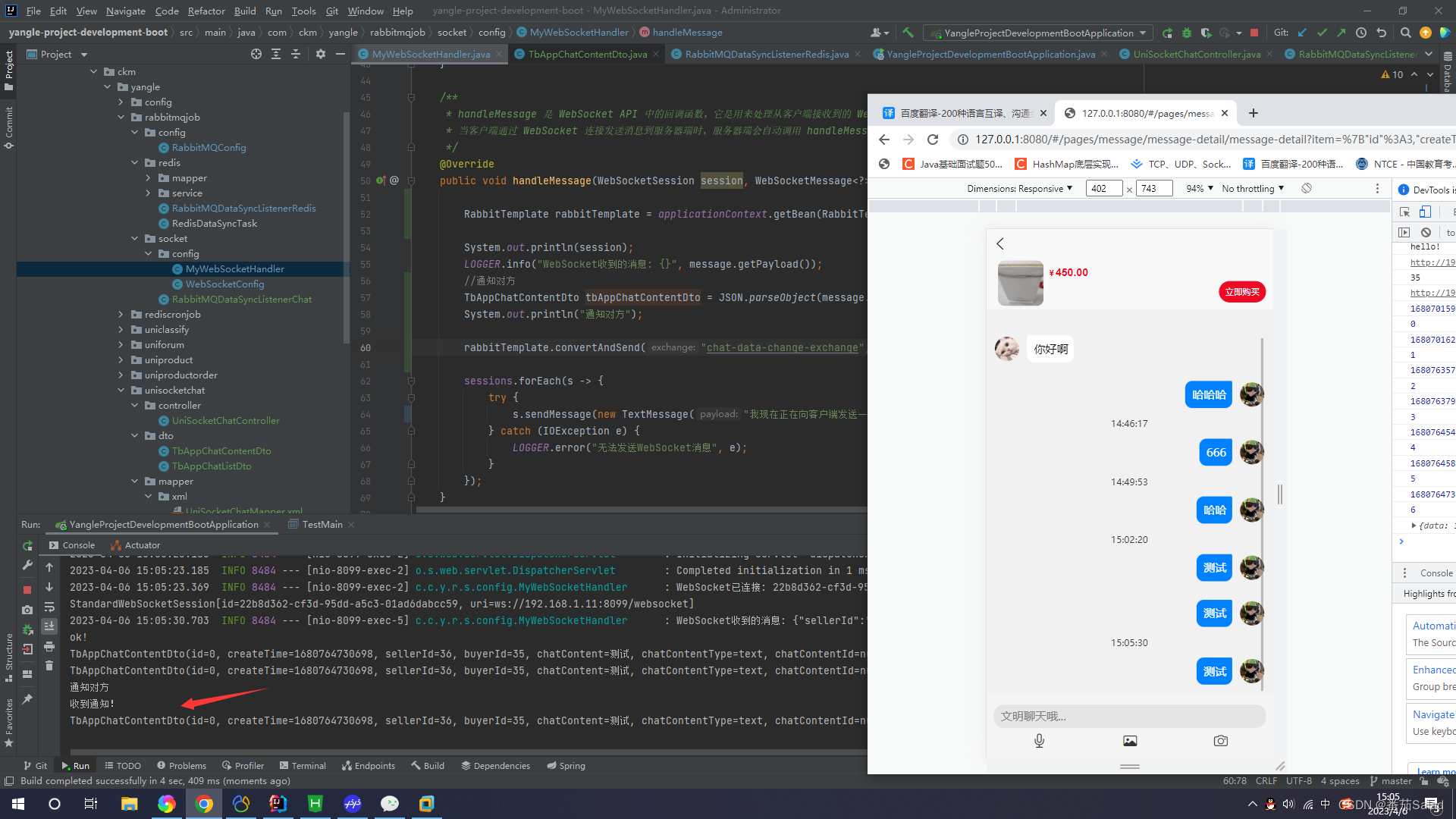Click the Build project hammer icon

click(908, 33)
